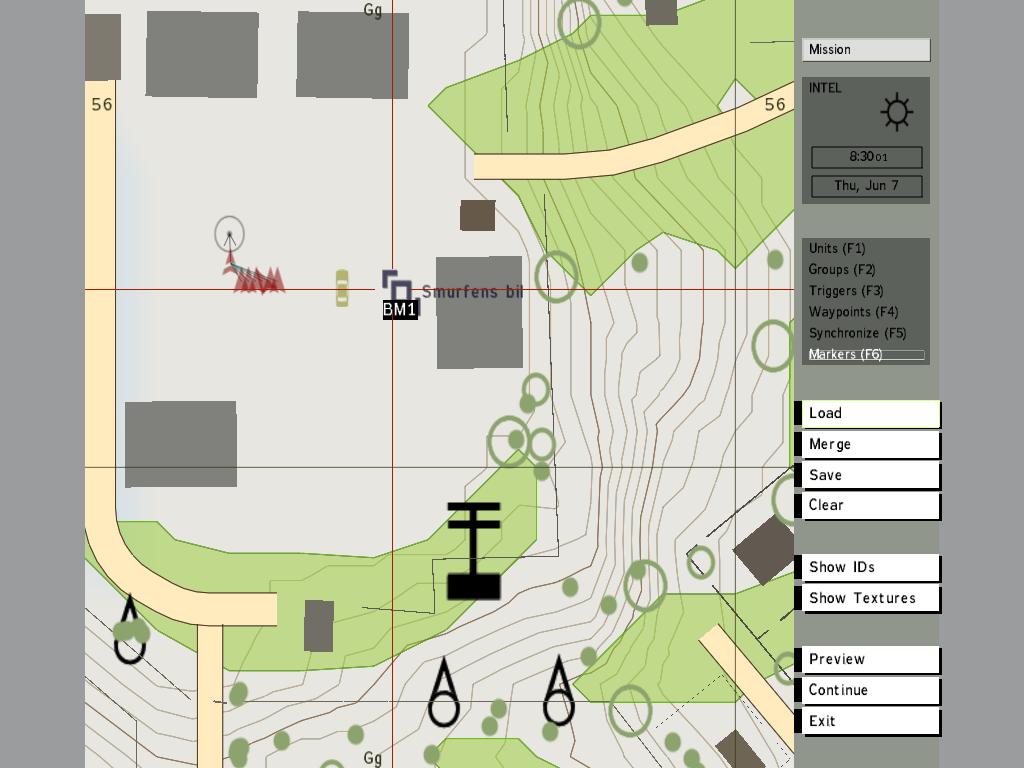
Task: Switch to Triggers (F3) mode
Action: [846, 291]
